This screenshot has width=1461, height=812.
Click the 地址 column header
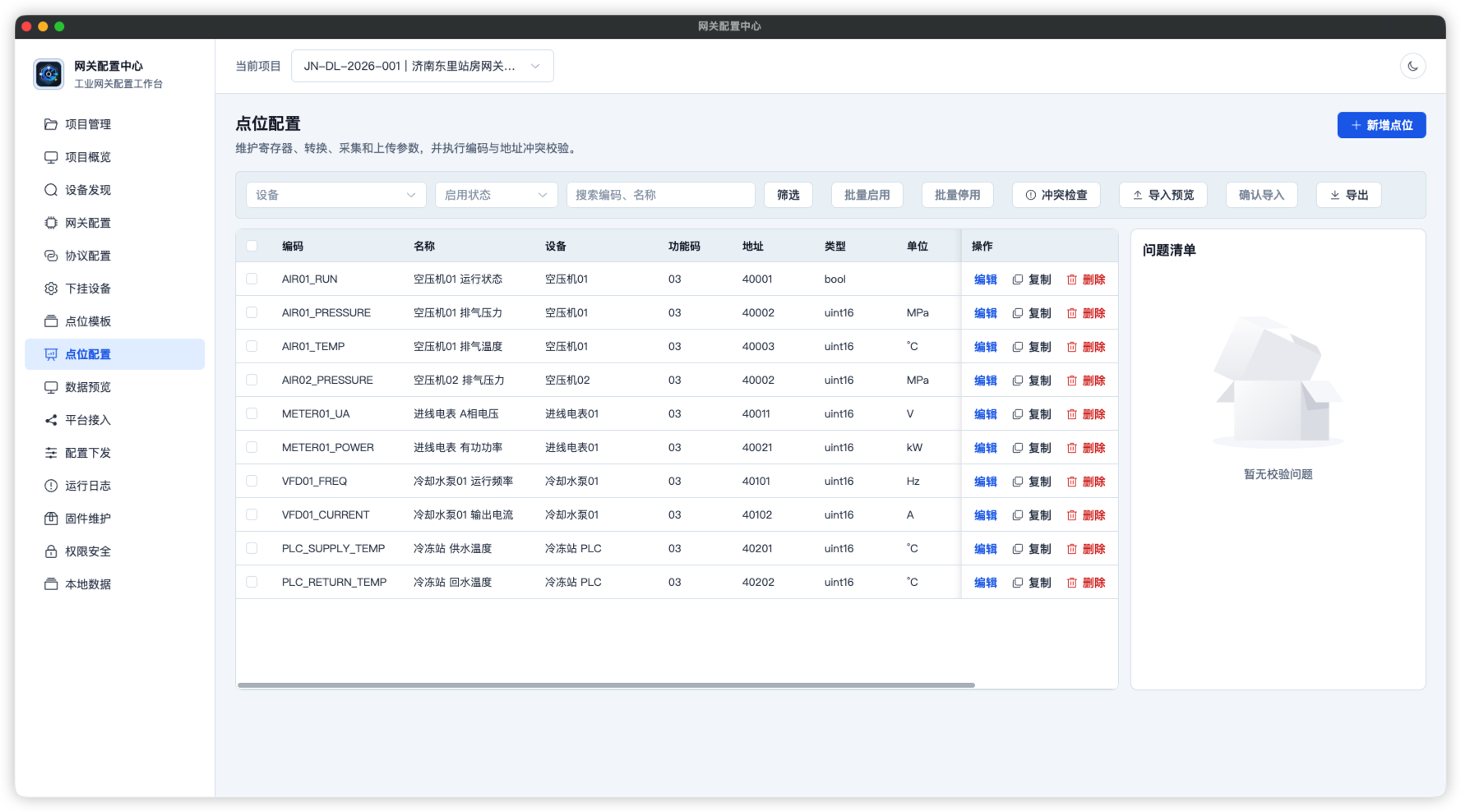pyautogui.click(x=753, y=246)
